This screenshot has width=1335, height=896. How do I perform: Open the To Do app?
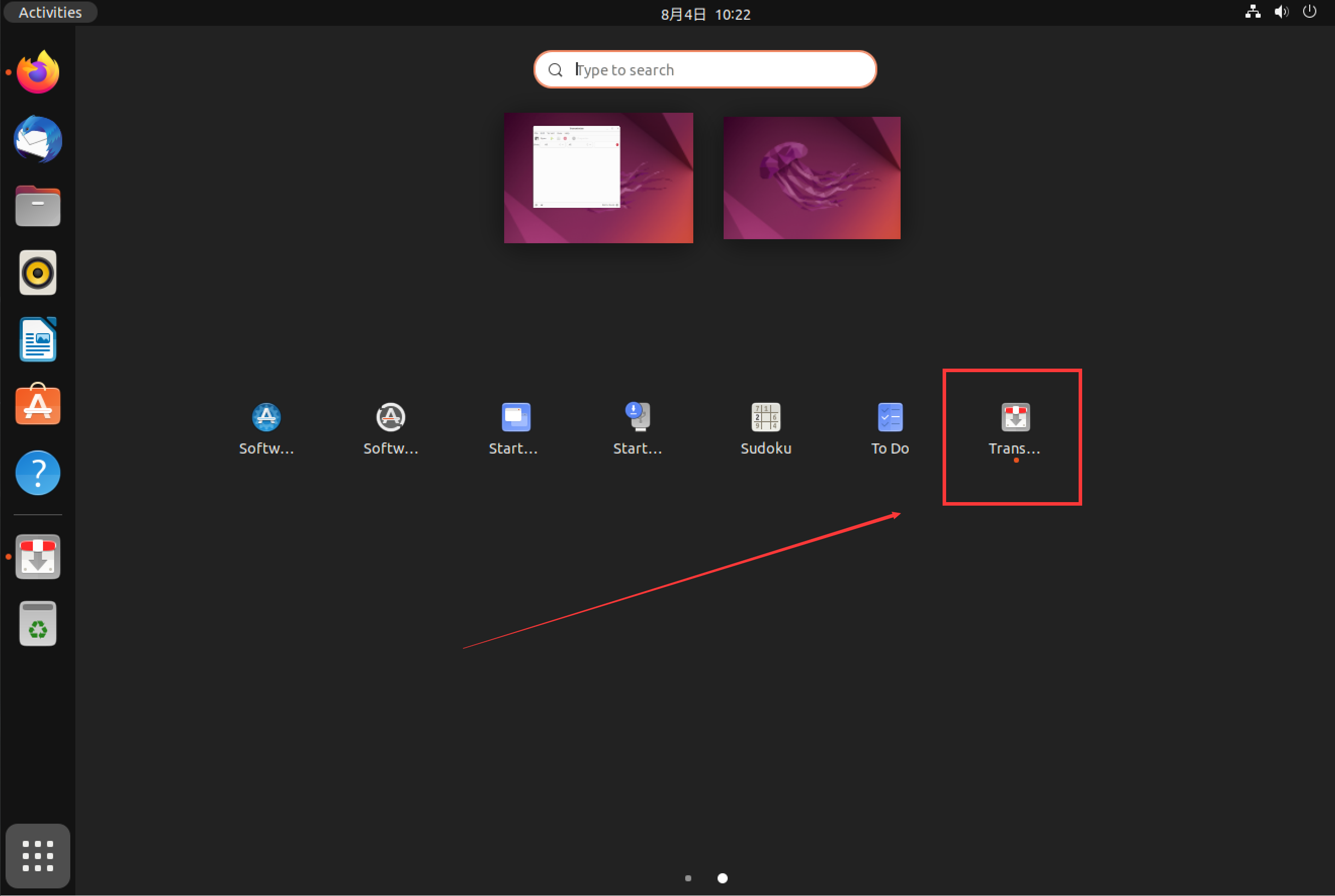click(x=890, y=418)
